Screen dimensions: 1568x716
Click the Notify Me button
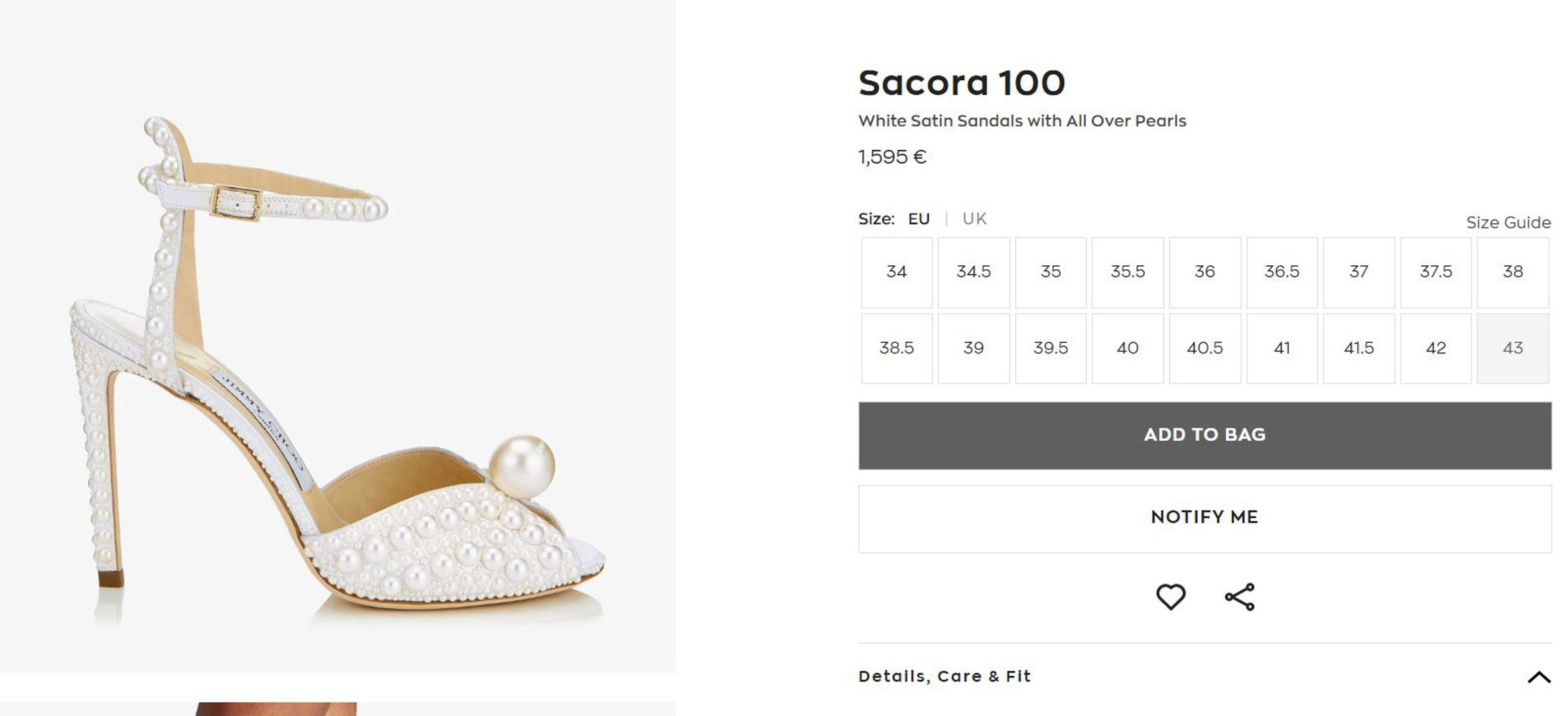pyautogui.click(x=1204, y=518)
